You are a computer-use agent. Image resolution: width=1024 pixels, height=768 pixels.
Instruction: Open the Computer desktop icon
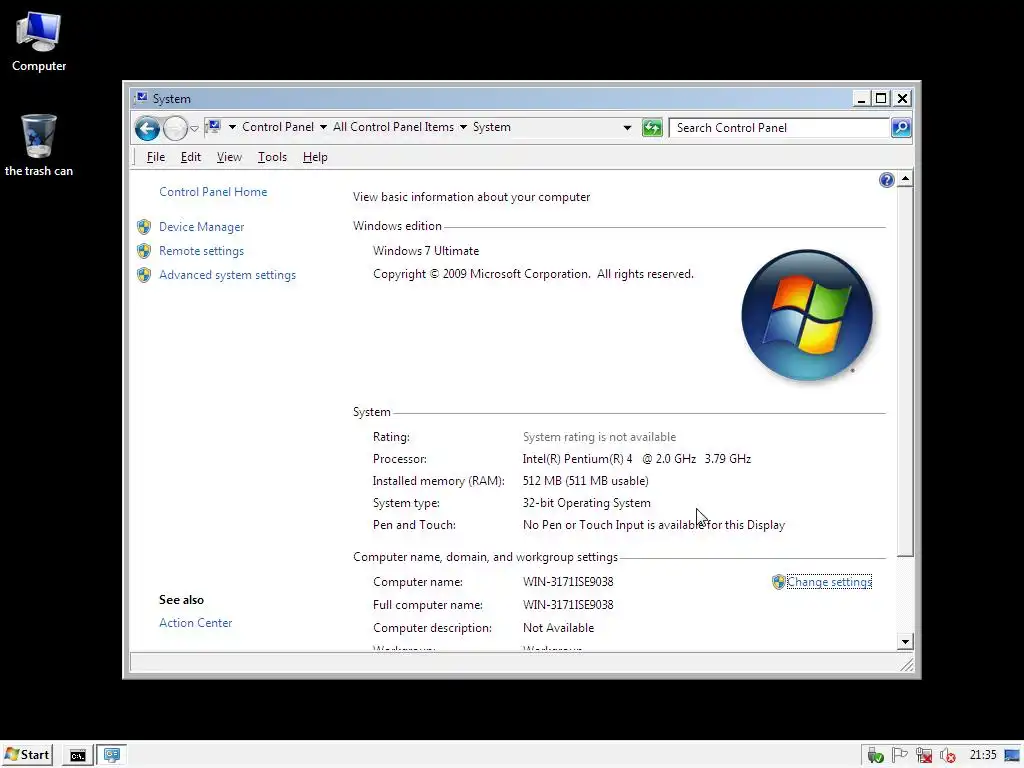(39, 42)
